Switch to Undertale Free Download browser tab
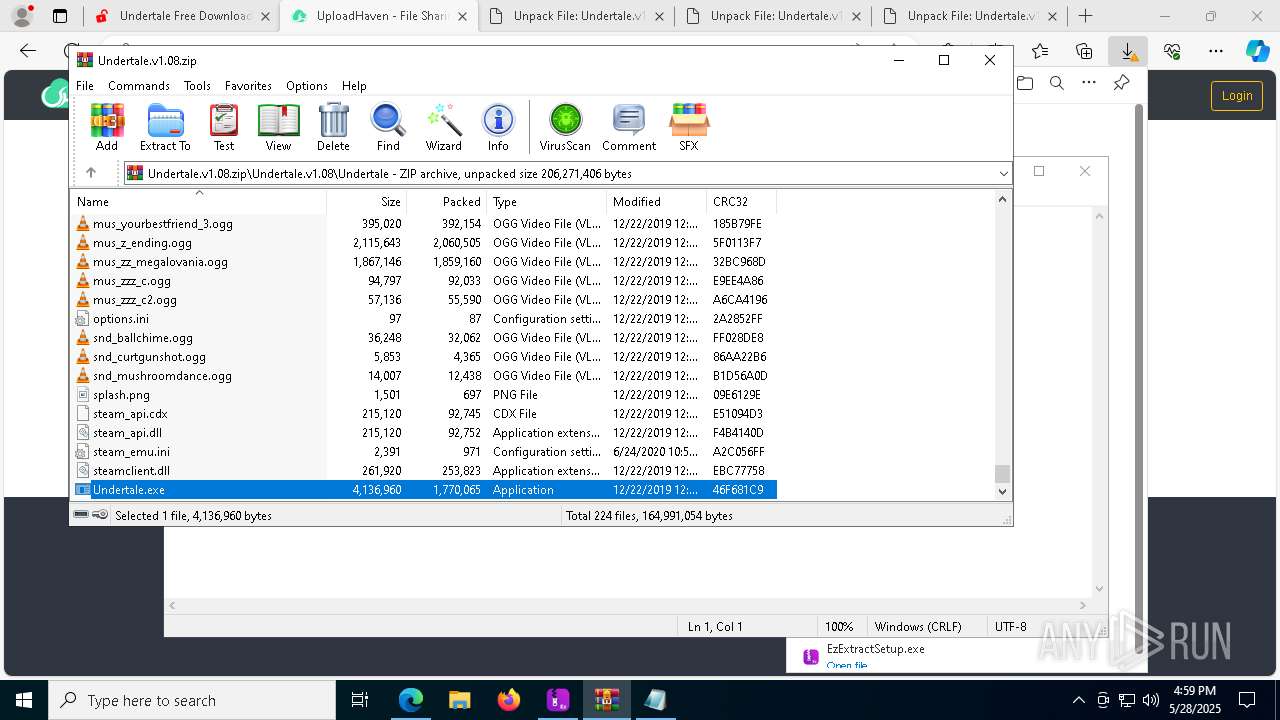This screenshot has width=1280, height=720. (x=182, y=16)
